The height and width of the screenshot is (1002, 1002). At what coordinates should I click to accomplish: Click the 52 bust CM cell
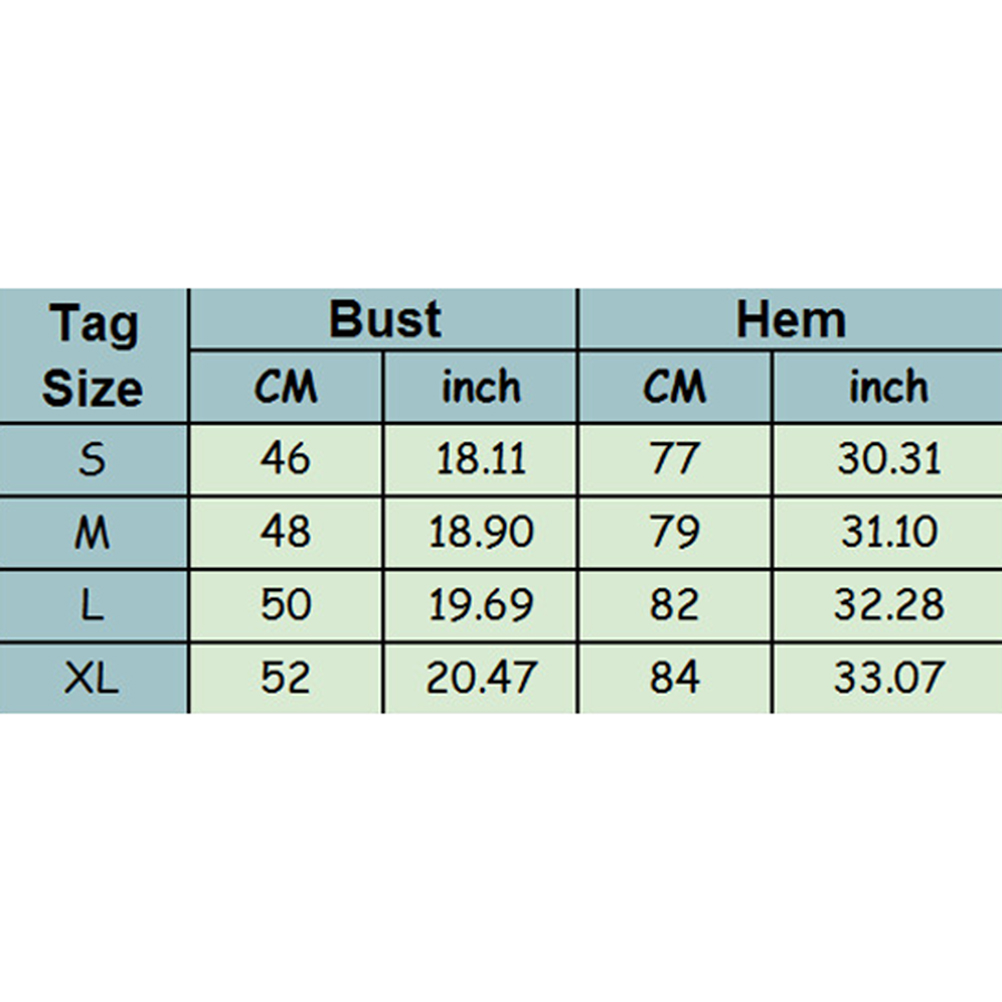click(x=286, y=679)
